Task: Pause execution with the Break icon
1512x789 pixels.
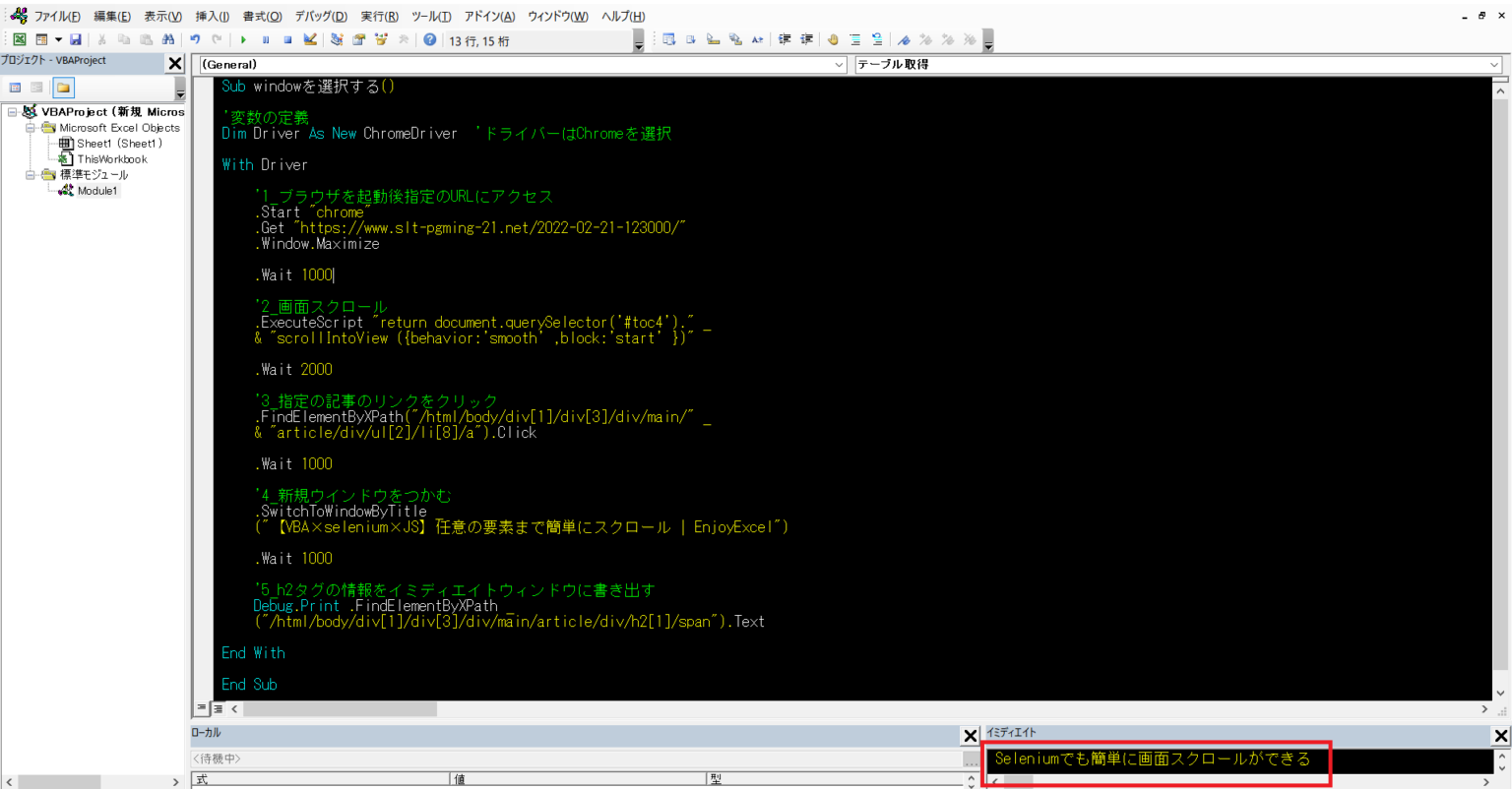Action: pyautogui.click(x=266, y=38)
